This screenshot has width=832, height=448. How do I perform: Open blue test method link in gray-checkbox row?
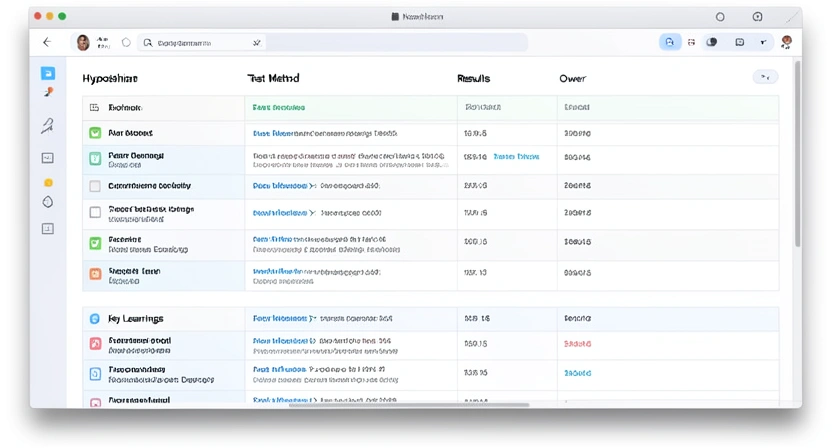click(280, 186)
